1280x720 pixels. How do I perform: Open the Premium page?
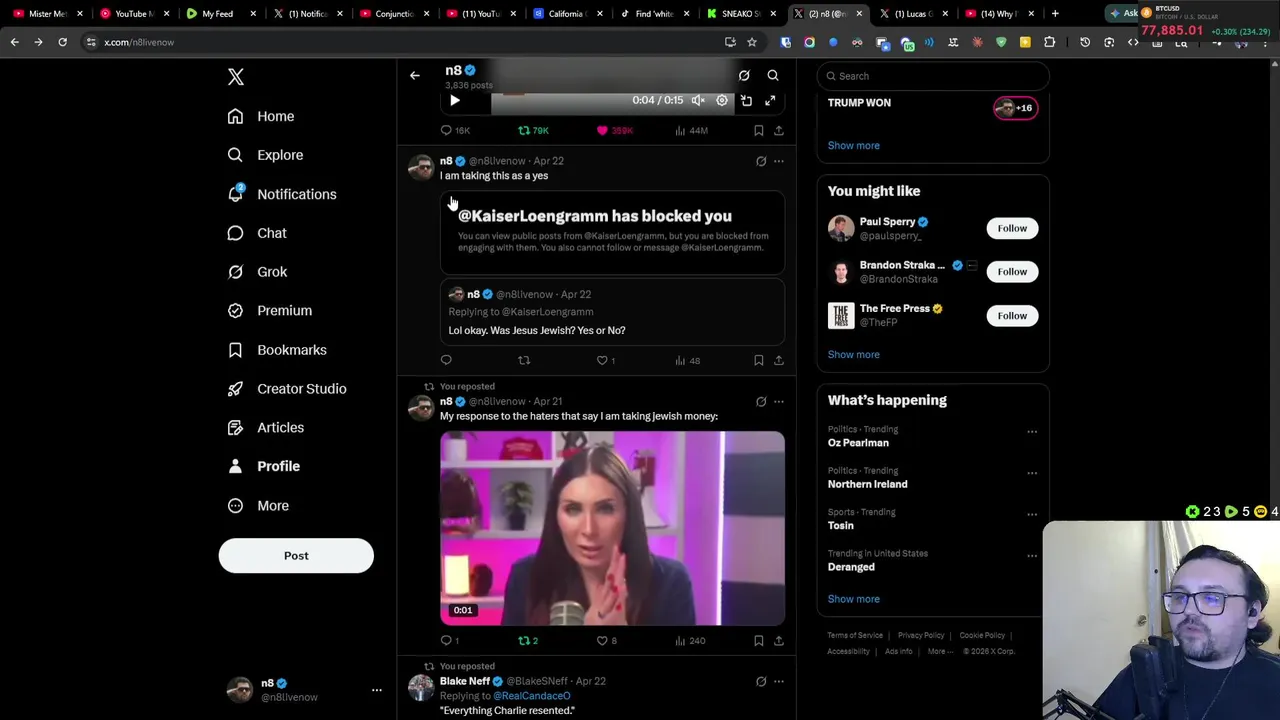coord(270,311)
